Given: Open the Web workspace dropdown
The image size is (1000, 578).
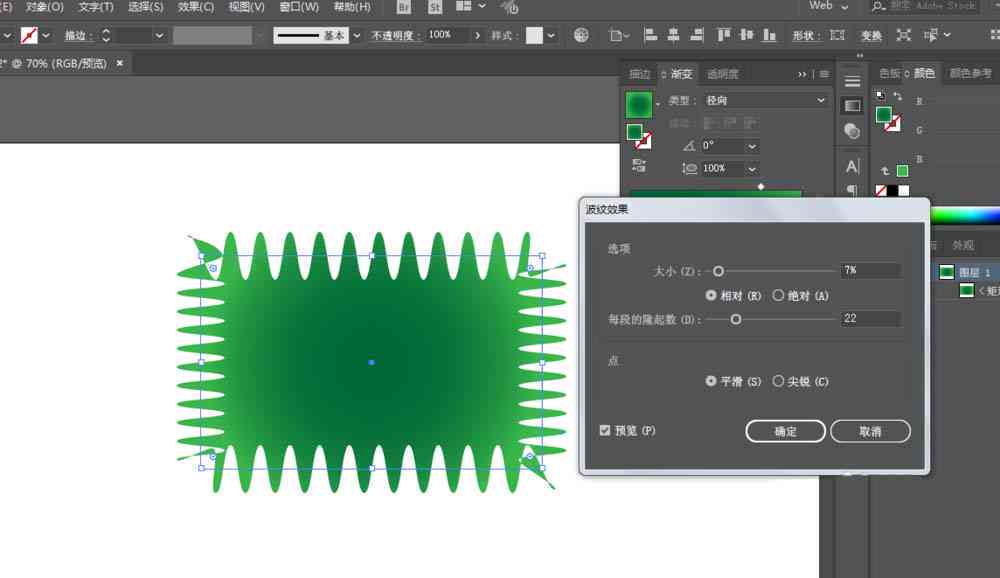Looking at the screenshot, I should click(x=828, y=6).
